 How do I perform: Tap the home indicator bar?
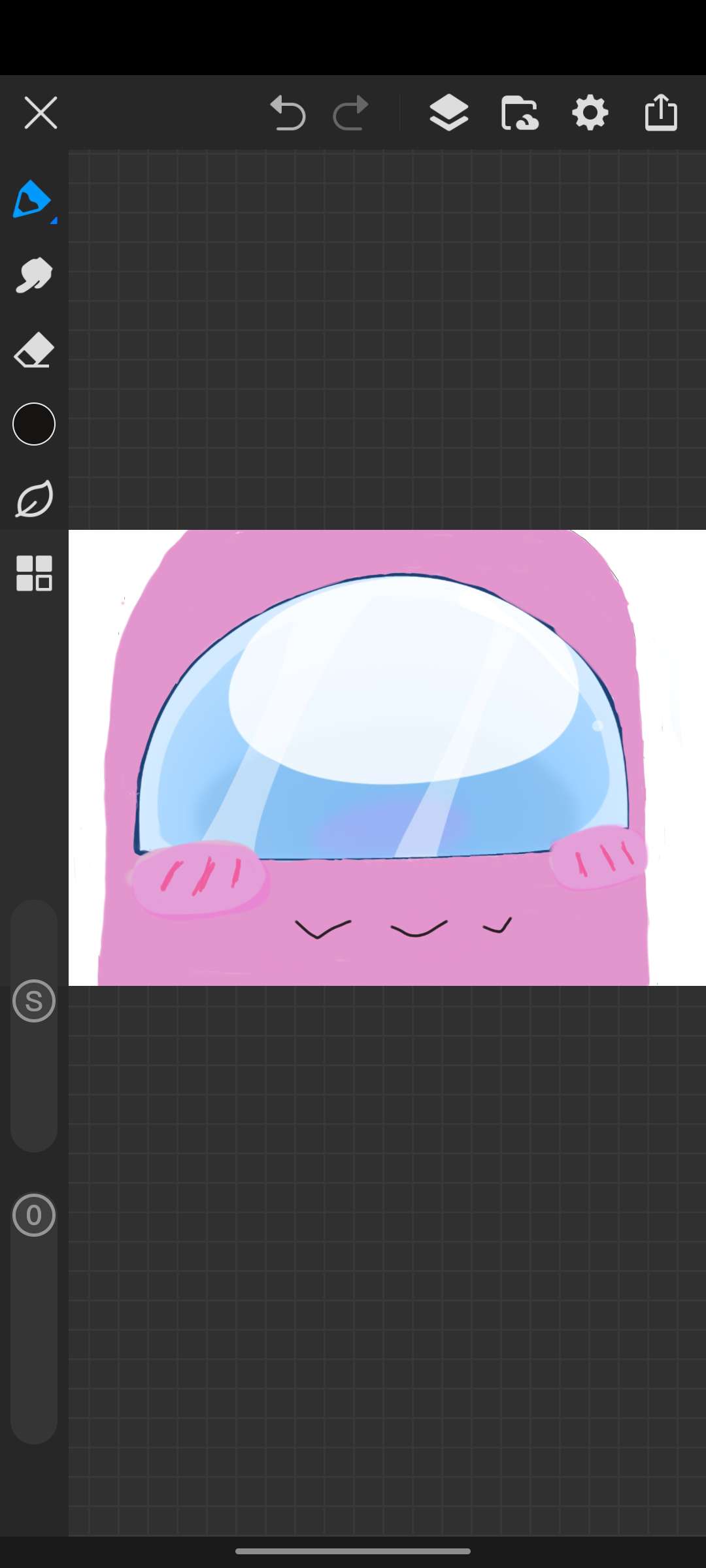pyautogui.click(x=353, y=1551)
